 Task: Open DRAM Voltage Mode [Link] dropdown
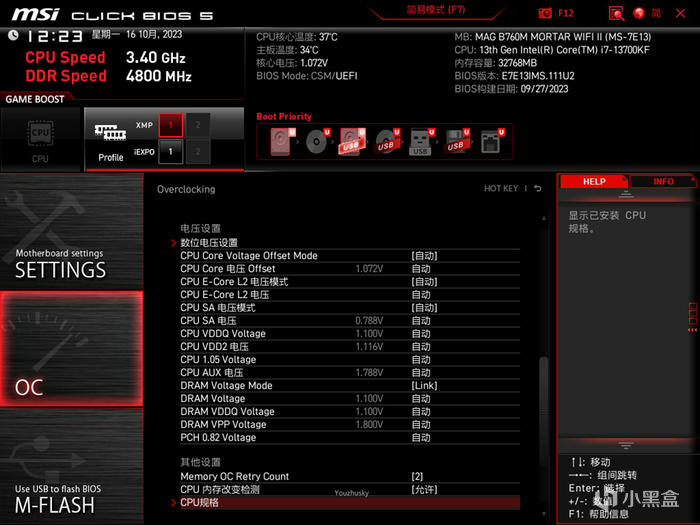coord(424,385)
